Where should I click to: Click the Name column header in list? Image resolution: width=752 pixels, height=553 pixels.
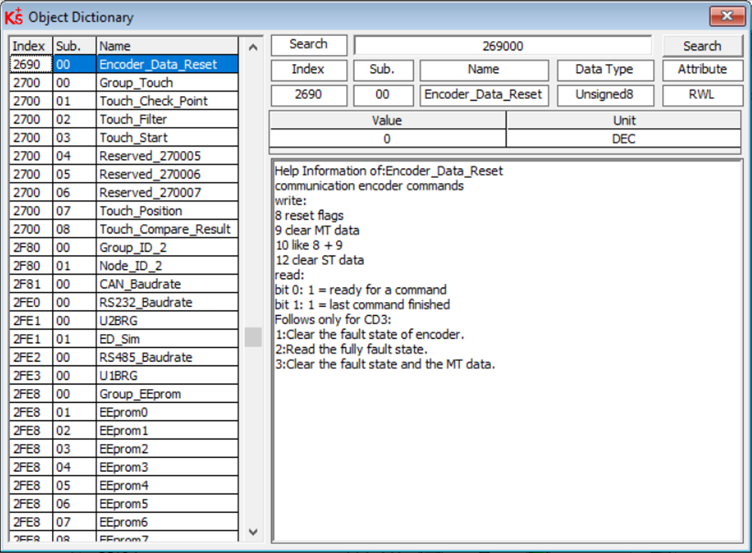coord(166,46)
